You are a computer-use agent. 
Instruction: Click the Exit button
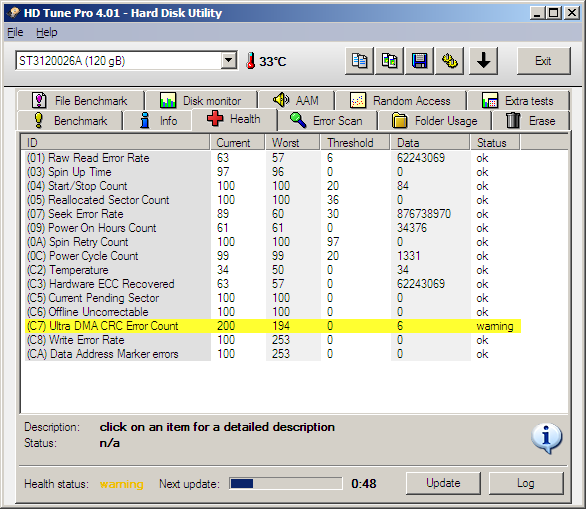pyautogui.click(x=543, y=61)
